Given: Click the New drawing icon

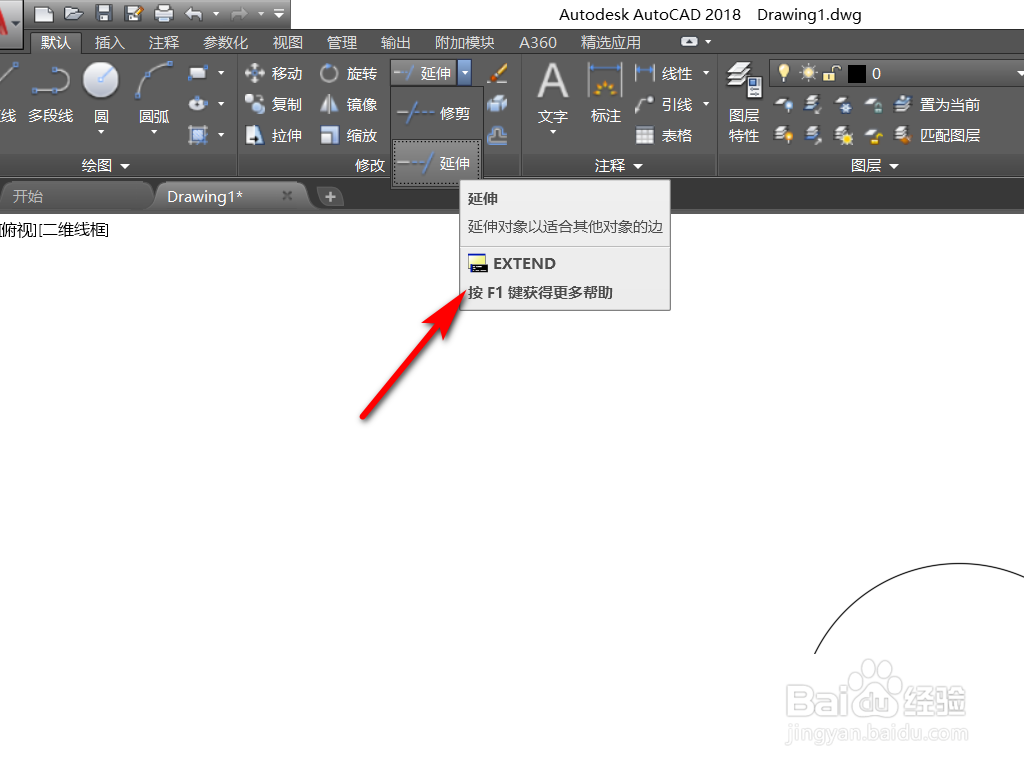Looking at the screenshot, I should point(44,12).
